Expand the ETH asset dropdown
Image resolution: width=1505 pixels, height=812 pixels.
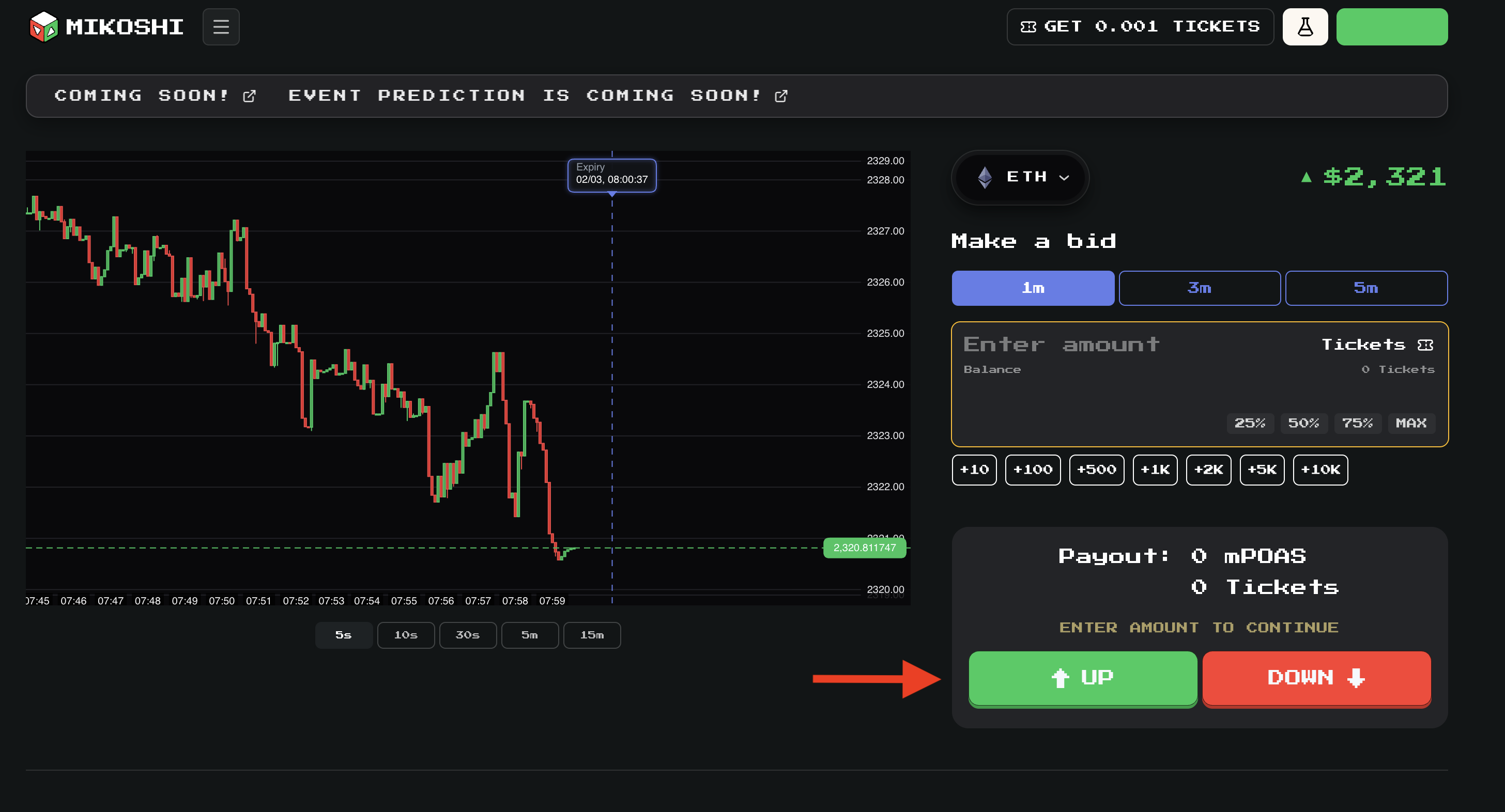pyautogui.click(x=1064, y=178)
